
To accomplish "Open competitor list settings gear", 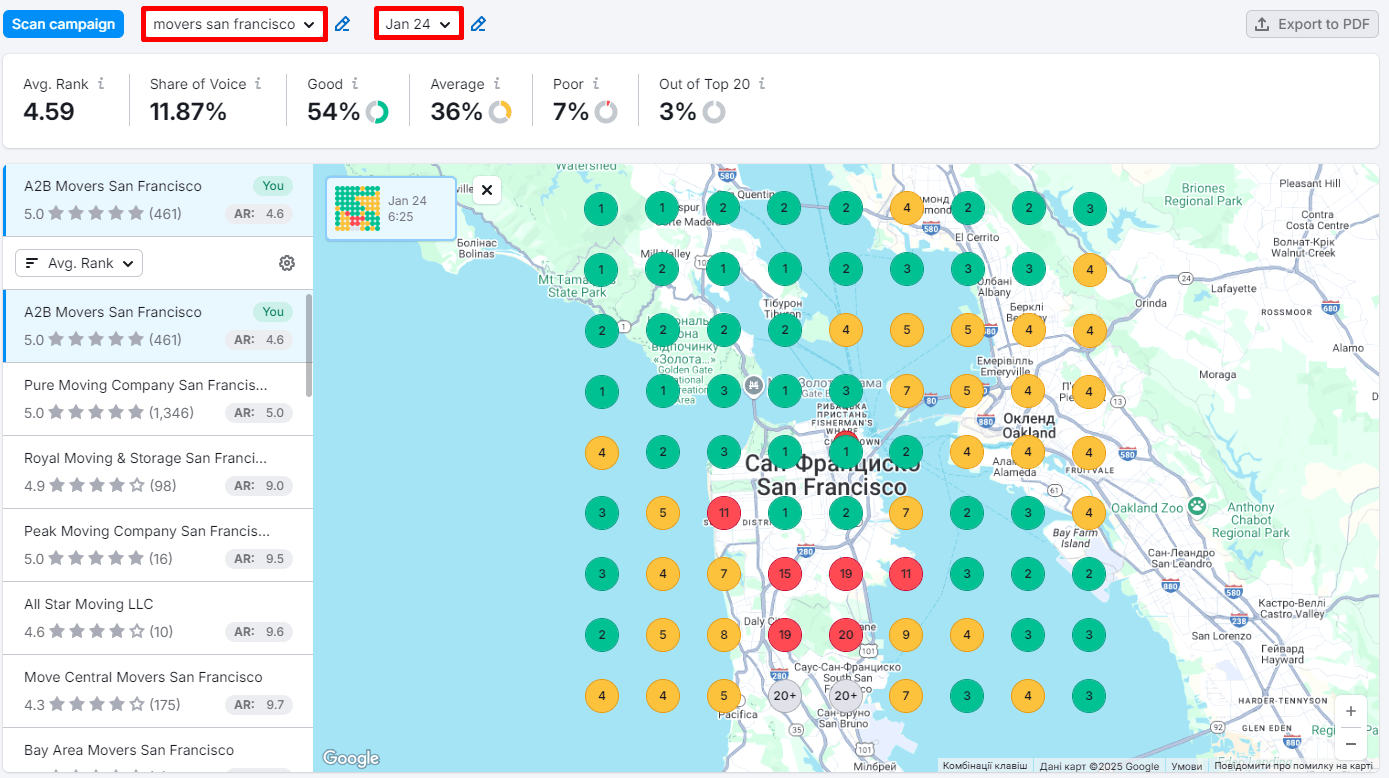I will coord(287,263).
